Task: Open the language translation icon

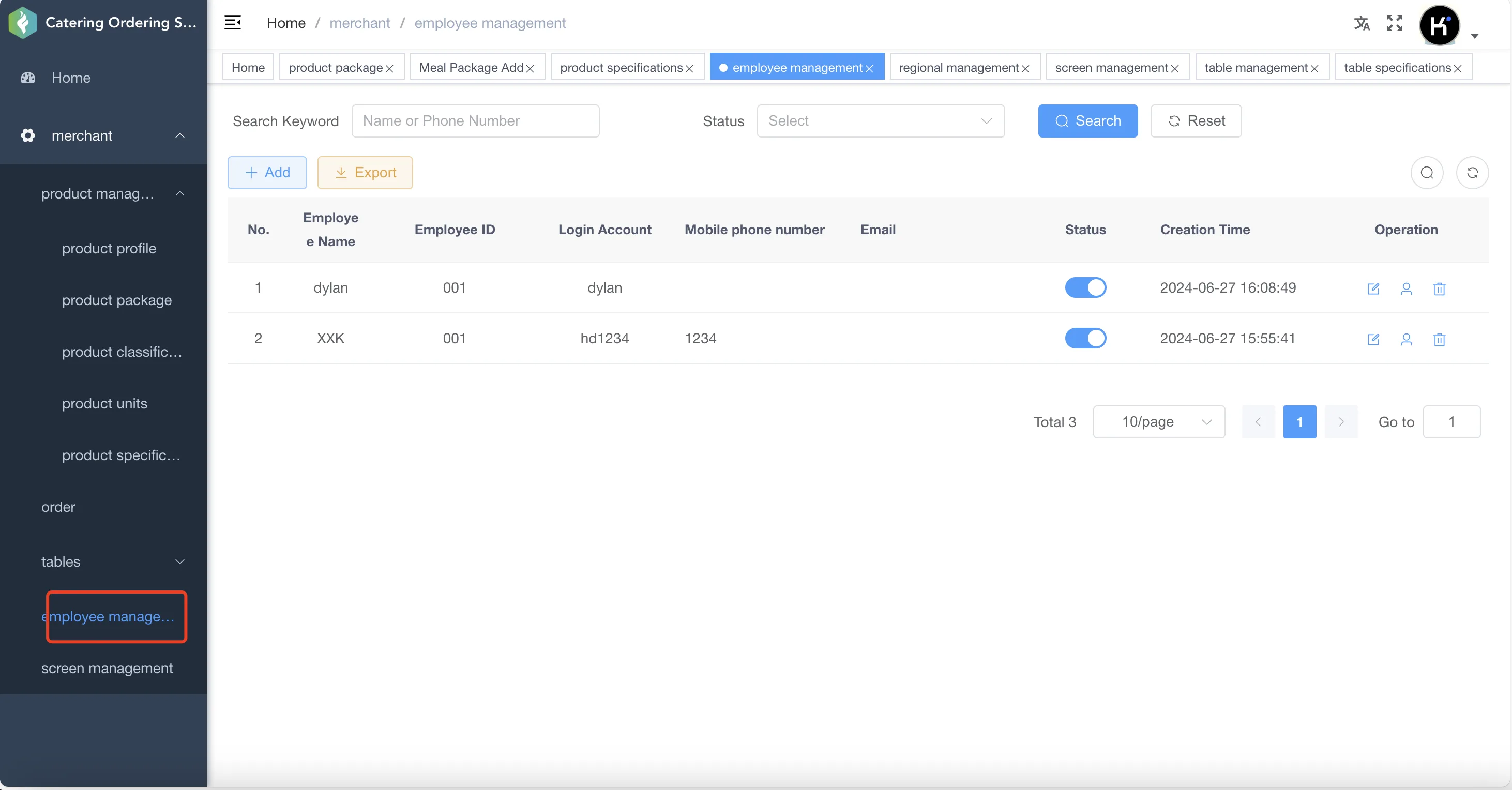Action: click(x=1362, y=23)
